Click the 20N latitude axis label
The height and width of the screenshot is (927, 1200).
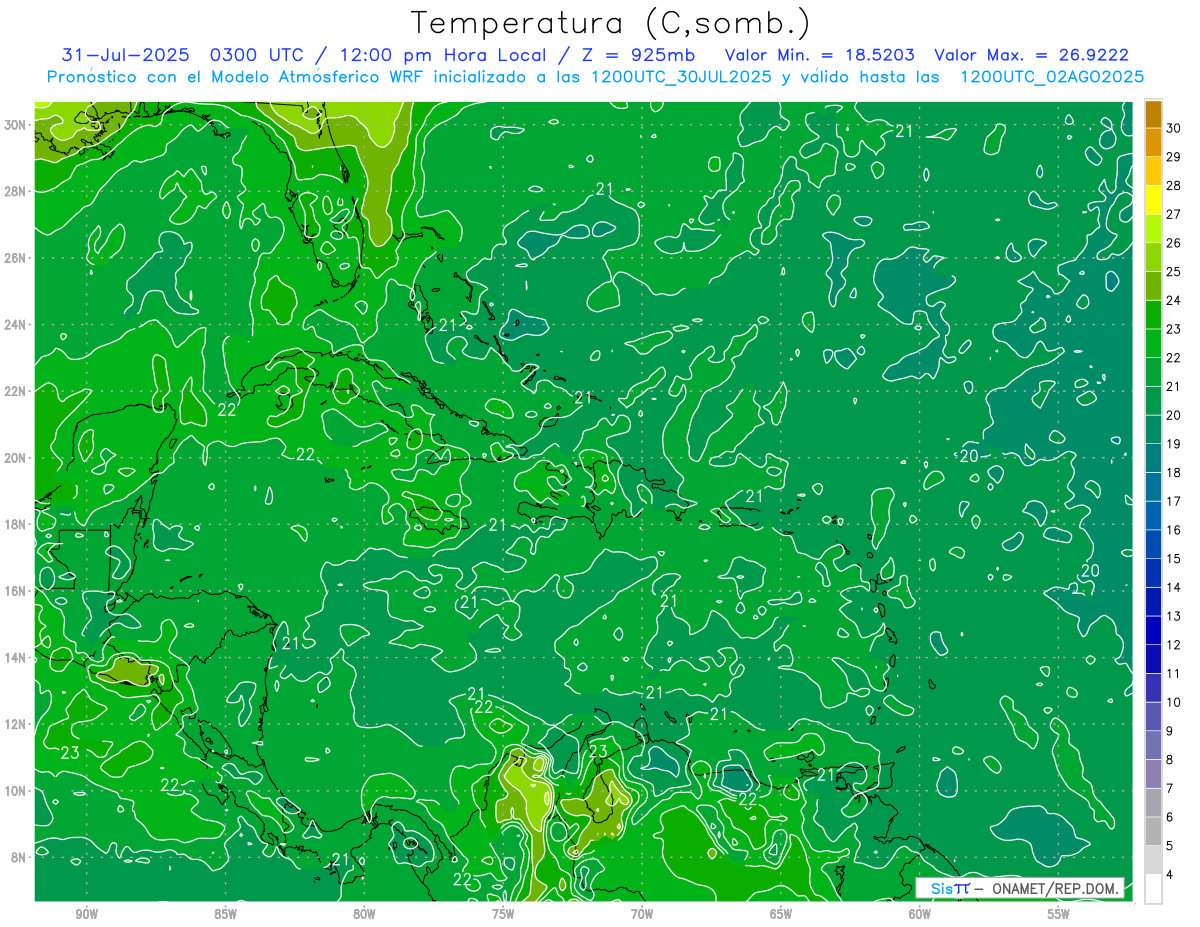[15, 458]
